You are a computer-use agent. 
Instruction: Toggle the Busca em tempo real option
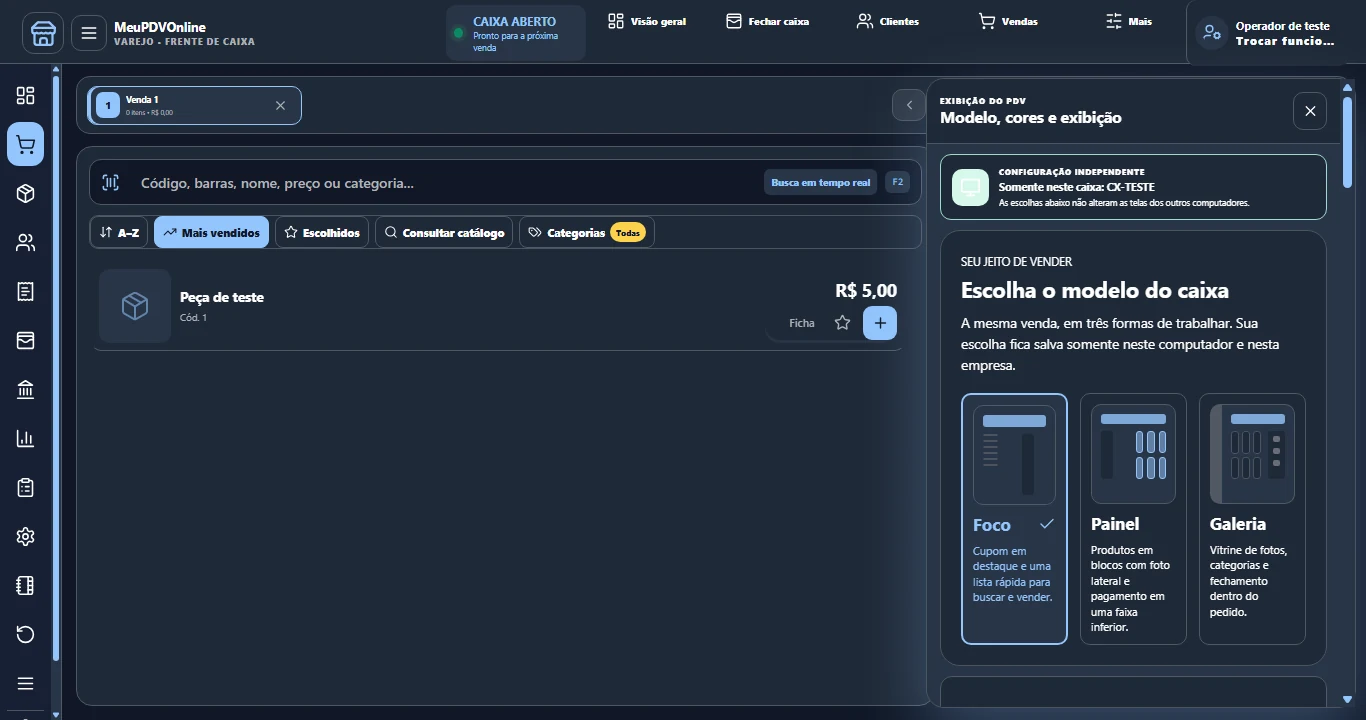point(821,182)
